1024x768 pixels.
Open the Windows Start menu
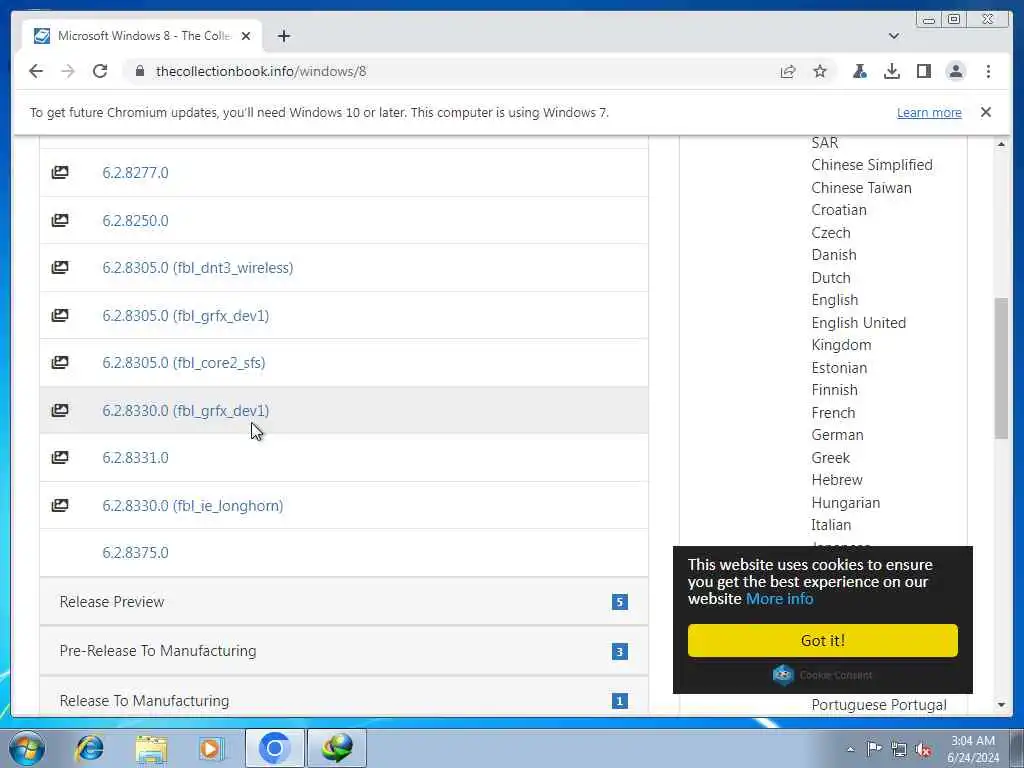tap(27, 748)
